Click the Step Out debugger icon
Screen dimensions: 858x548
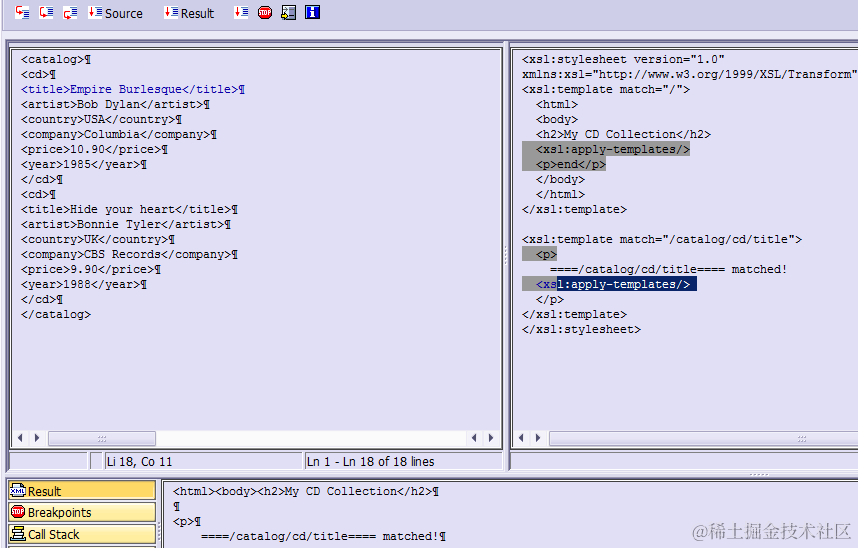70,13
